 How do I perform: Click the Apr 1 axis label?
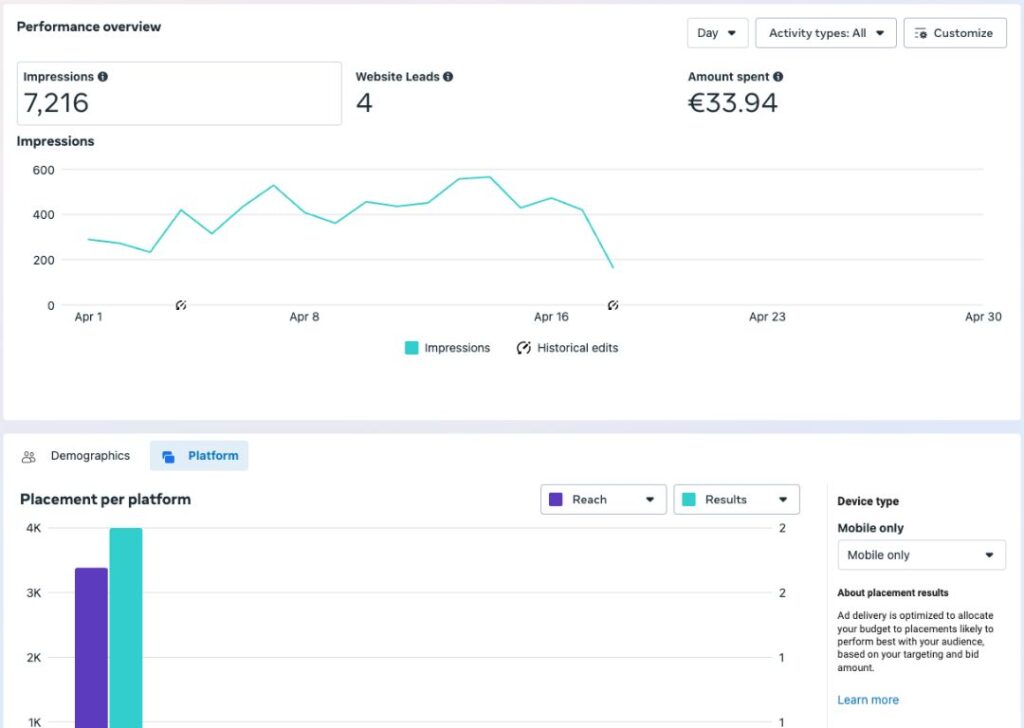89,317
